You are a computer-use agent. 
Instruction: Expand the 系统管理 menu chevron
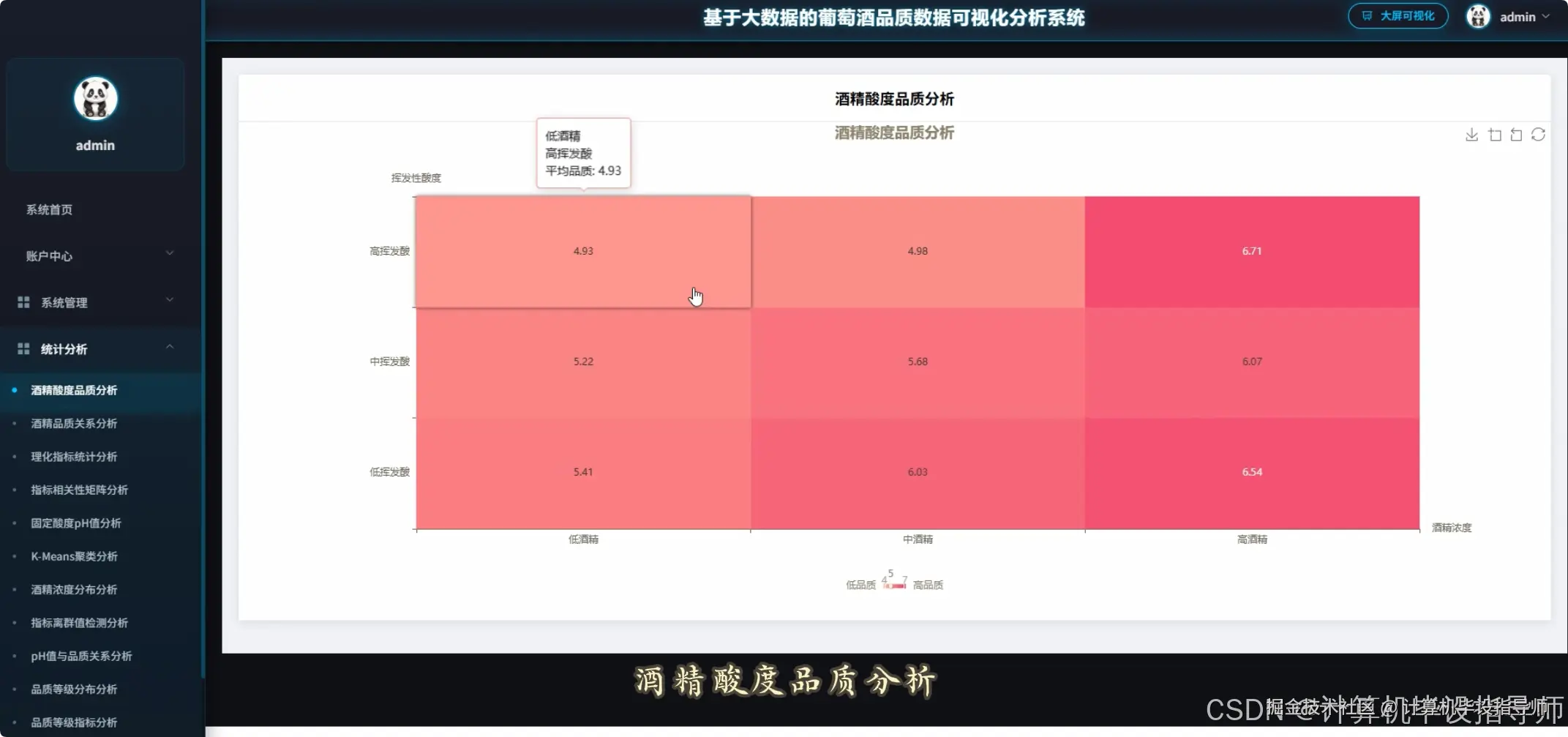click(x=170, y=300)
